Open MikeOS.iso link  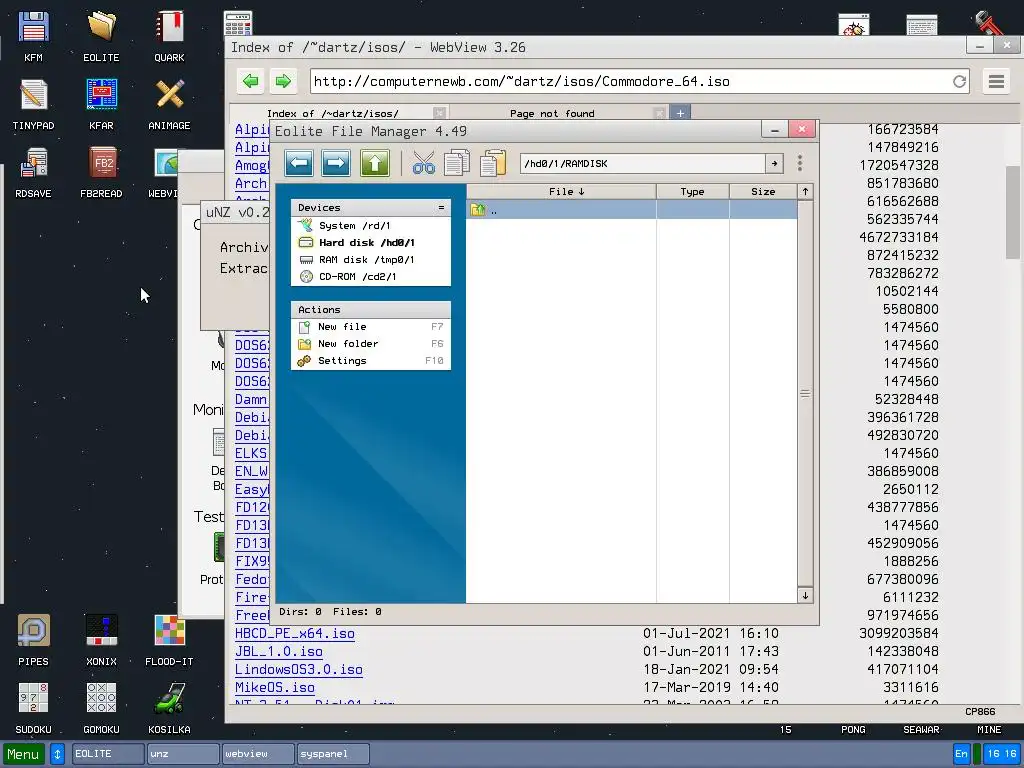click(x=275, y=687)
